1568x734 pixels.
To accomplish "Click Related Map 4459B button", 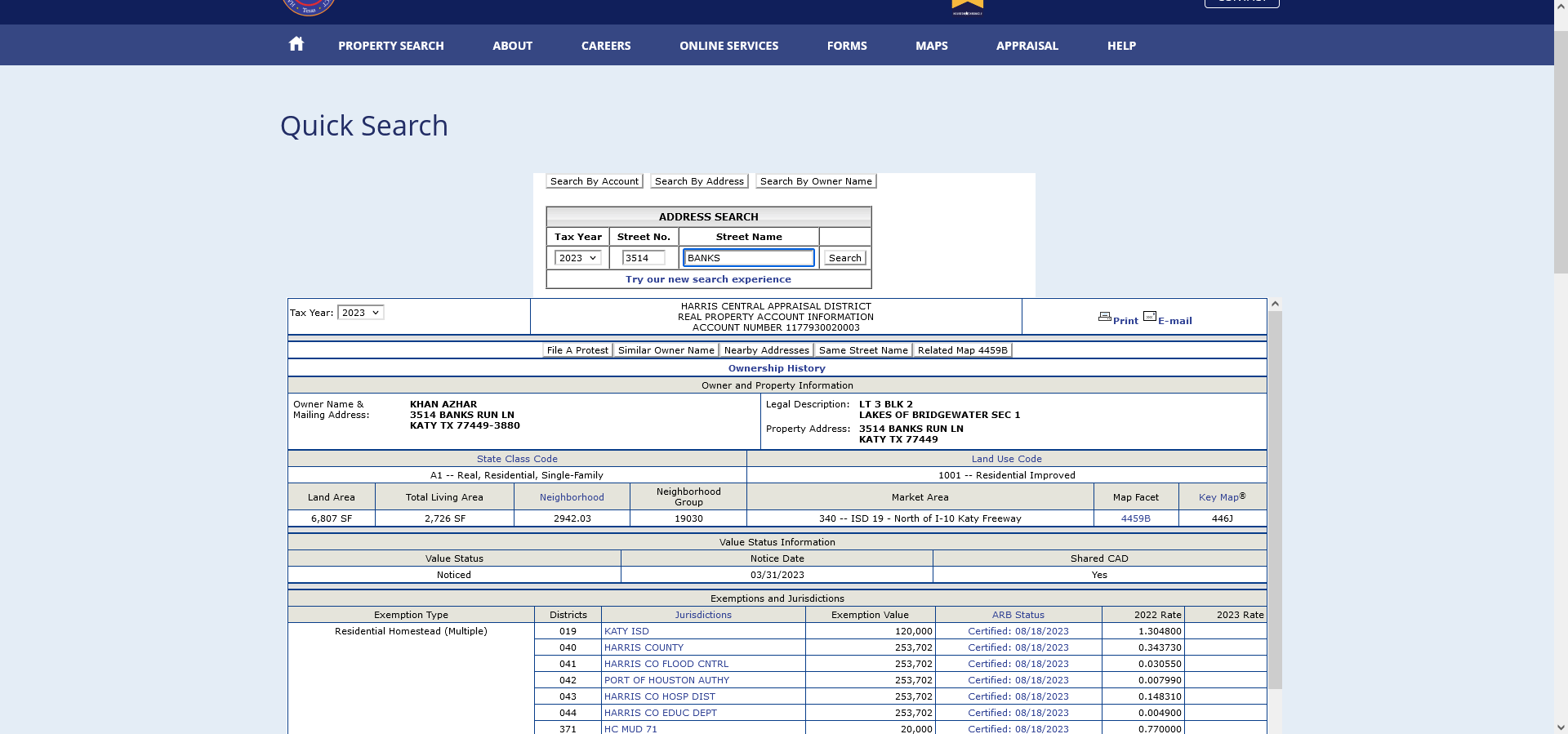I will [963, 350].
